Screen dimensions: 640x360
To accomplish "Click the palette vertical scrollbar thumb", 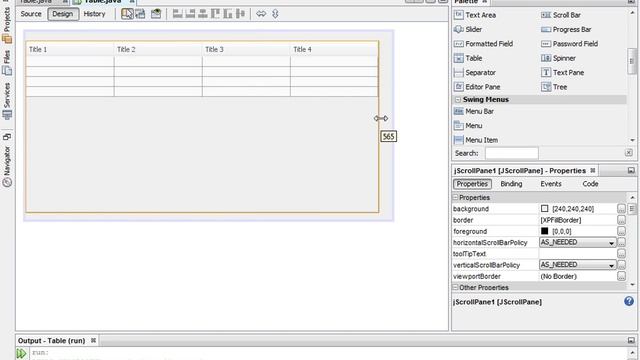I will 631,61.
